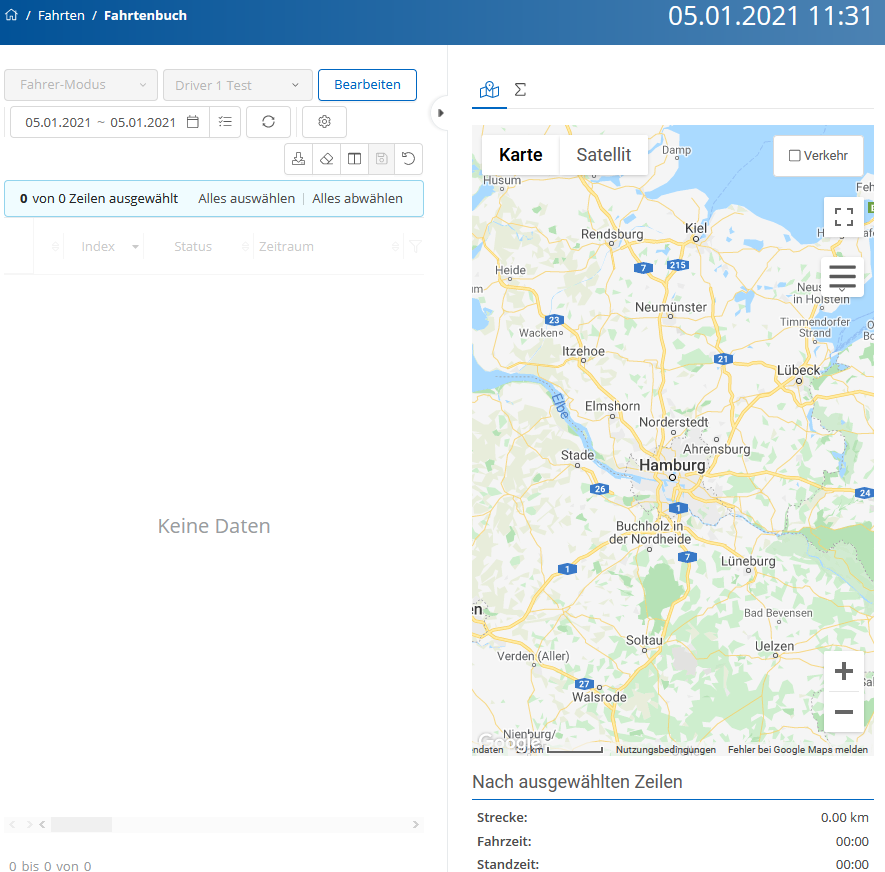The image size is (885, 872).
Task: Collapse panel with the side arrow
Action: [441, 113]
